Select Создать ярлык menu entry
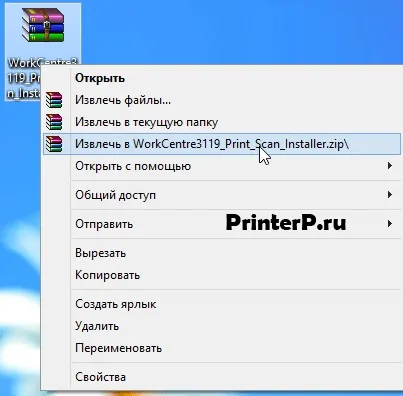The image size is (403, 396). coord(222,304)
